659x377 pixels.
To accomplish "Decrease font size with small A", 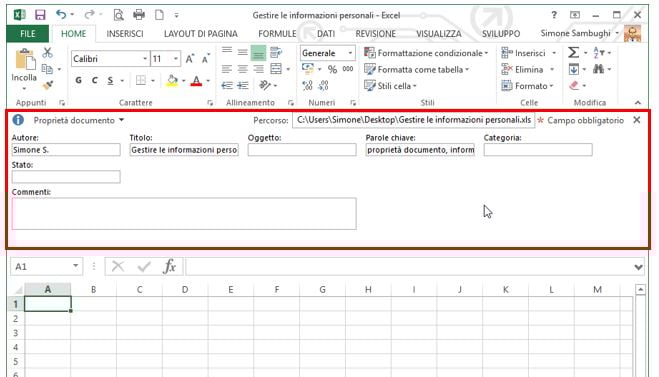I will [205, 59].
